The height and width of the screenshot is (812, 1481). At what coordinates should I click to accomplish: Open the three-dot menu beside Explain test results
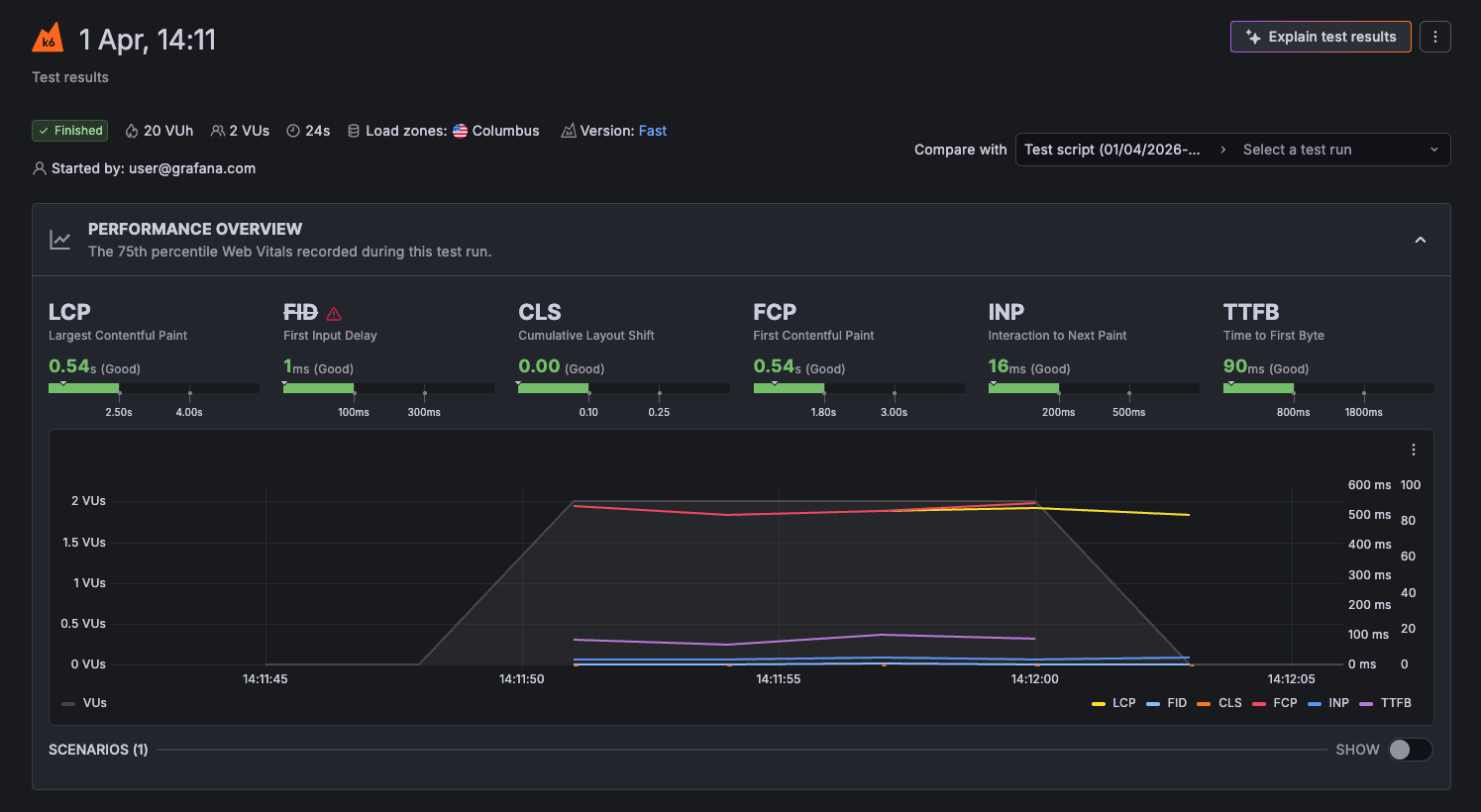1435,37
